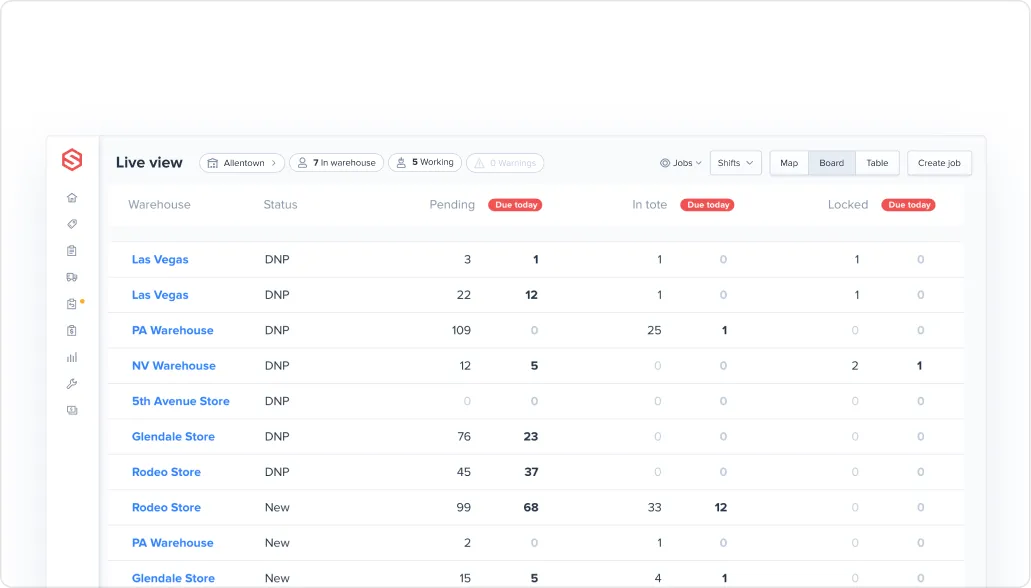Screen dimensions: 1031x588
Task: Expand the Shifts dropdown
Action: pyautogui.click(x=735, y=163)
